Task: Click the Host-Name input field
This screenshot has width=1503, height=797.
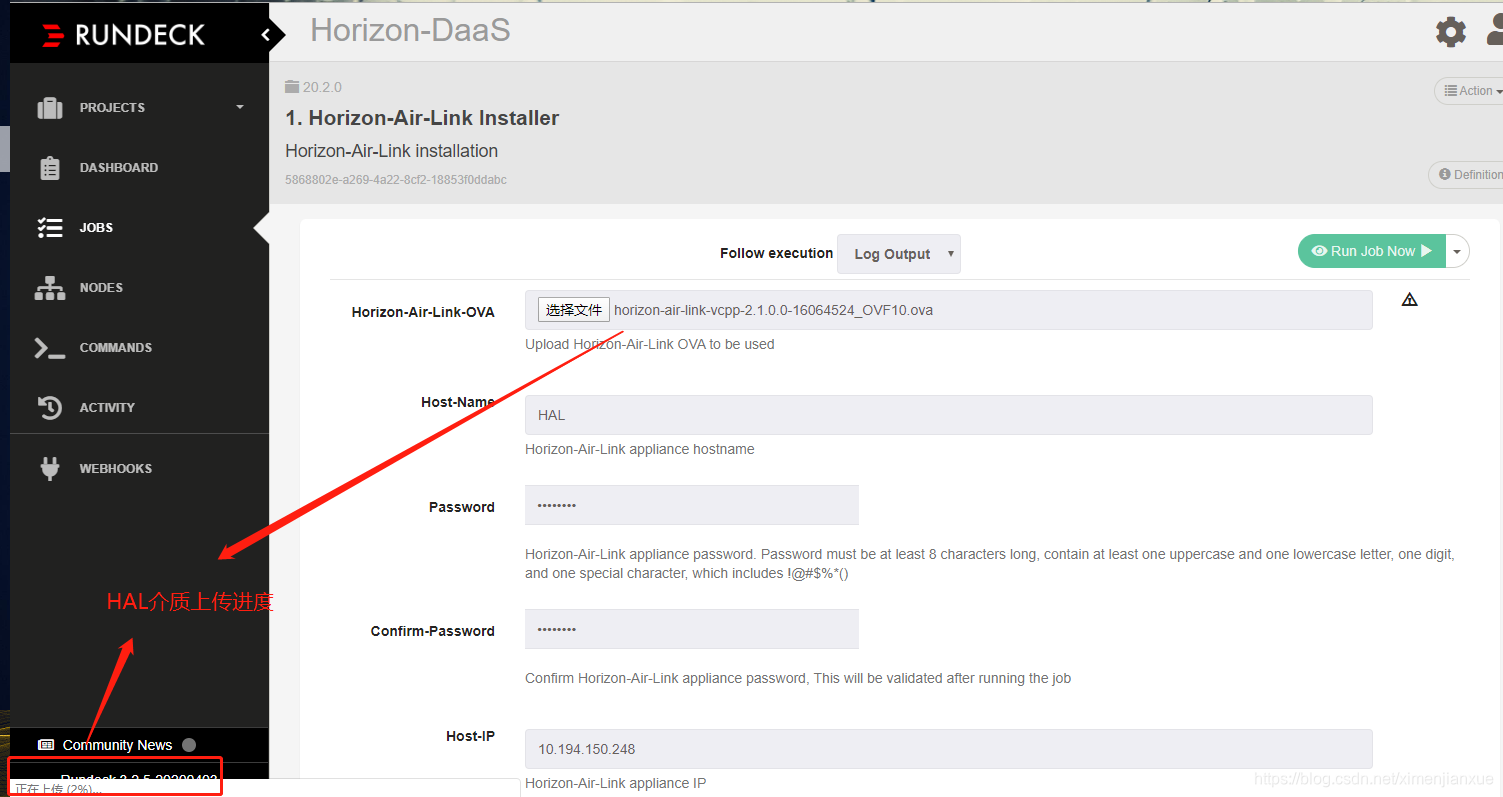Action: [948, 415]
